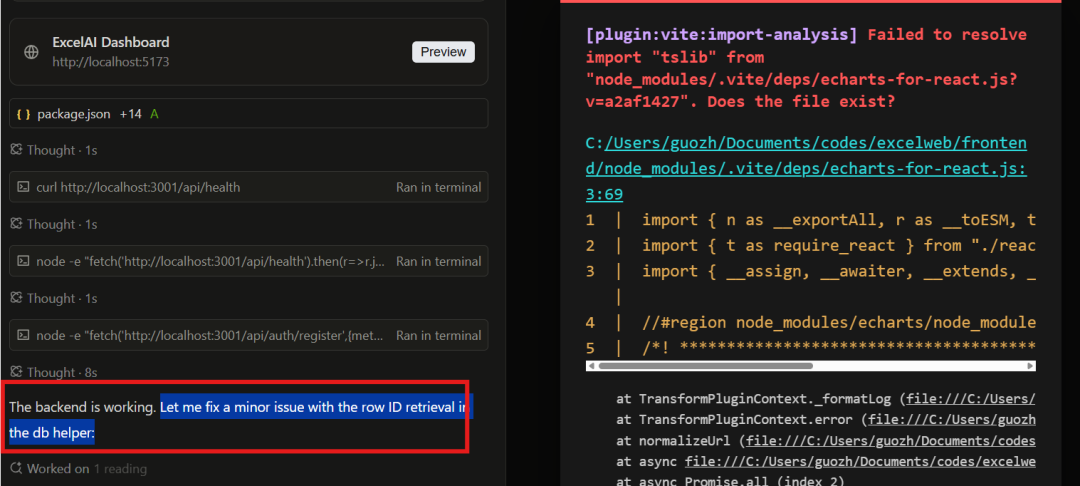The width and height of the screenshot is (1080, 486).
Task: Open the stack trace link beginning "at async file:///"
Action: point(860,461)
